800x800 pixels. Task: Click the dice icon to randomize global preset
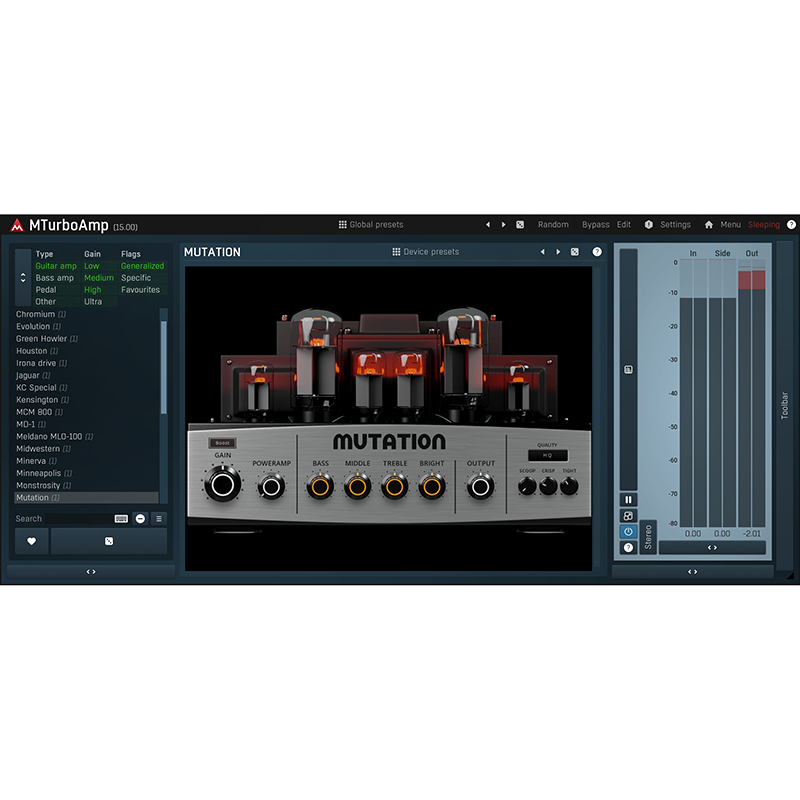[518, 224]
